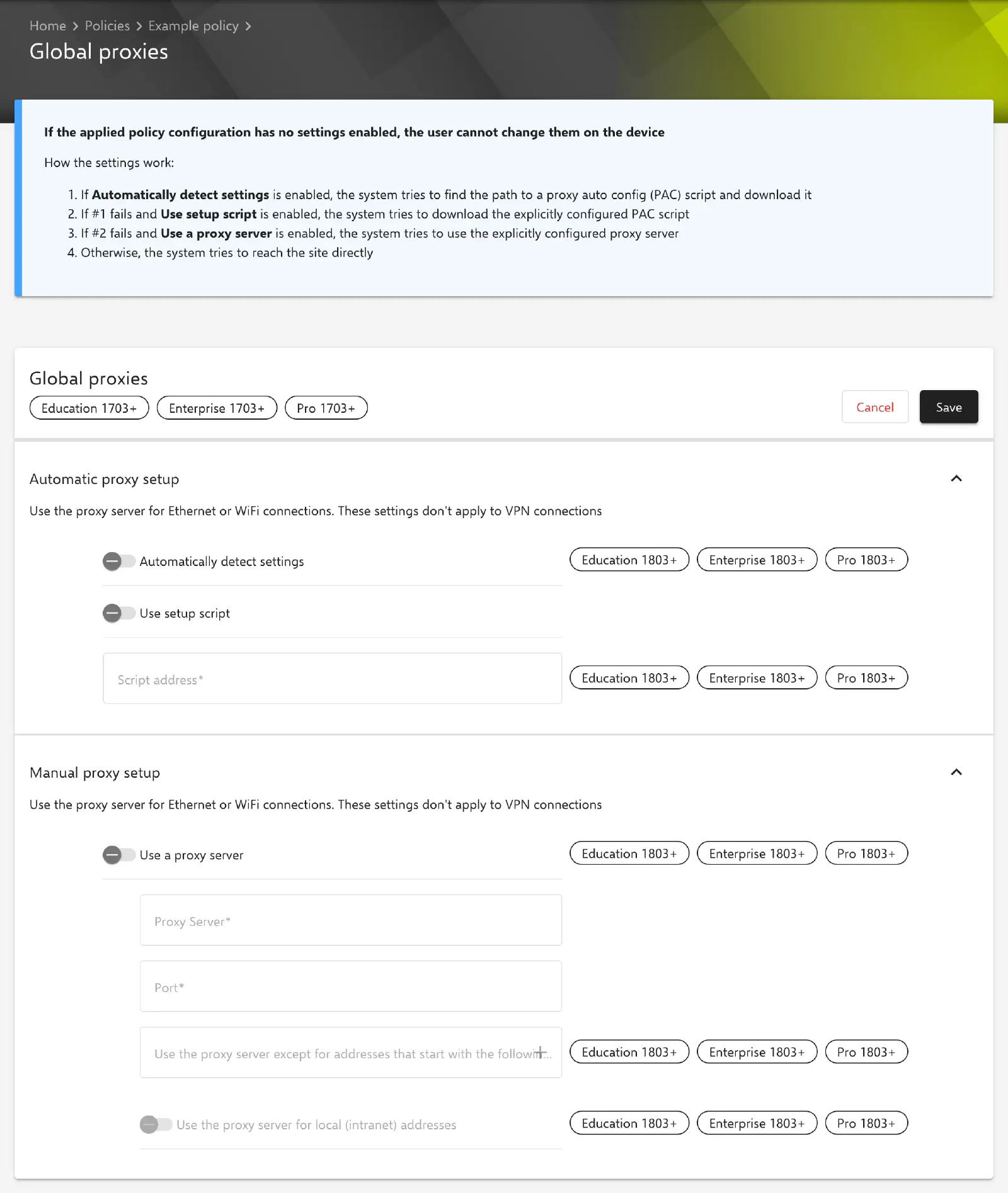Click Enterprise 1803+ tag beside Use a proxy server
This screenshot has height=1193, width=1008.
[x=757, y=853]
